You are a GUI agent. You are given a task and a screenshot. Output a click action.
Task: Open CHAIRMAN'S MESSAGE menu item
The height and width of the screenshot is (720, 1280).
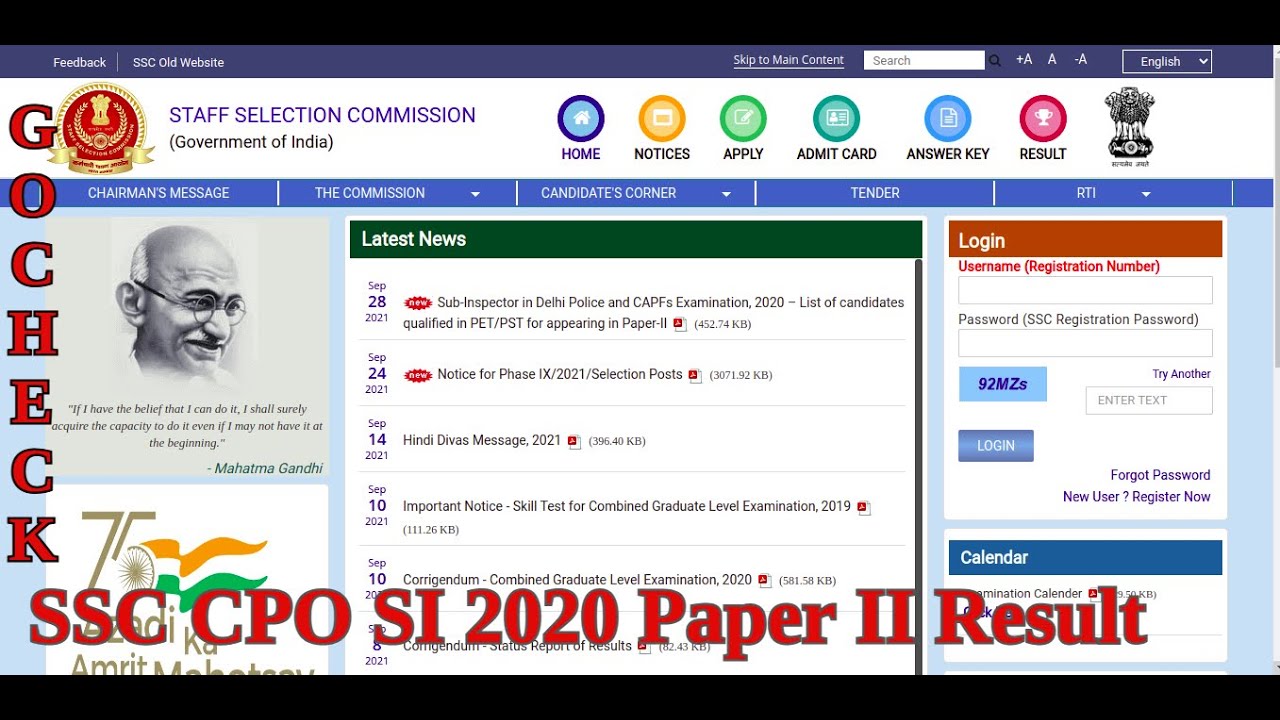159,193
